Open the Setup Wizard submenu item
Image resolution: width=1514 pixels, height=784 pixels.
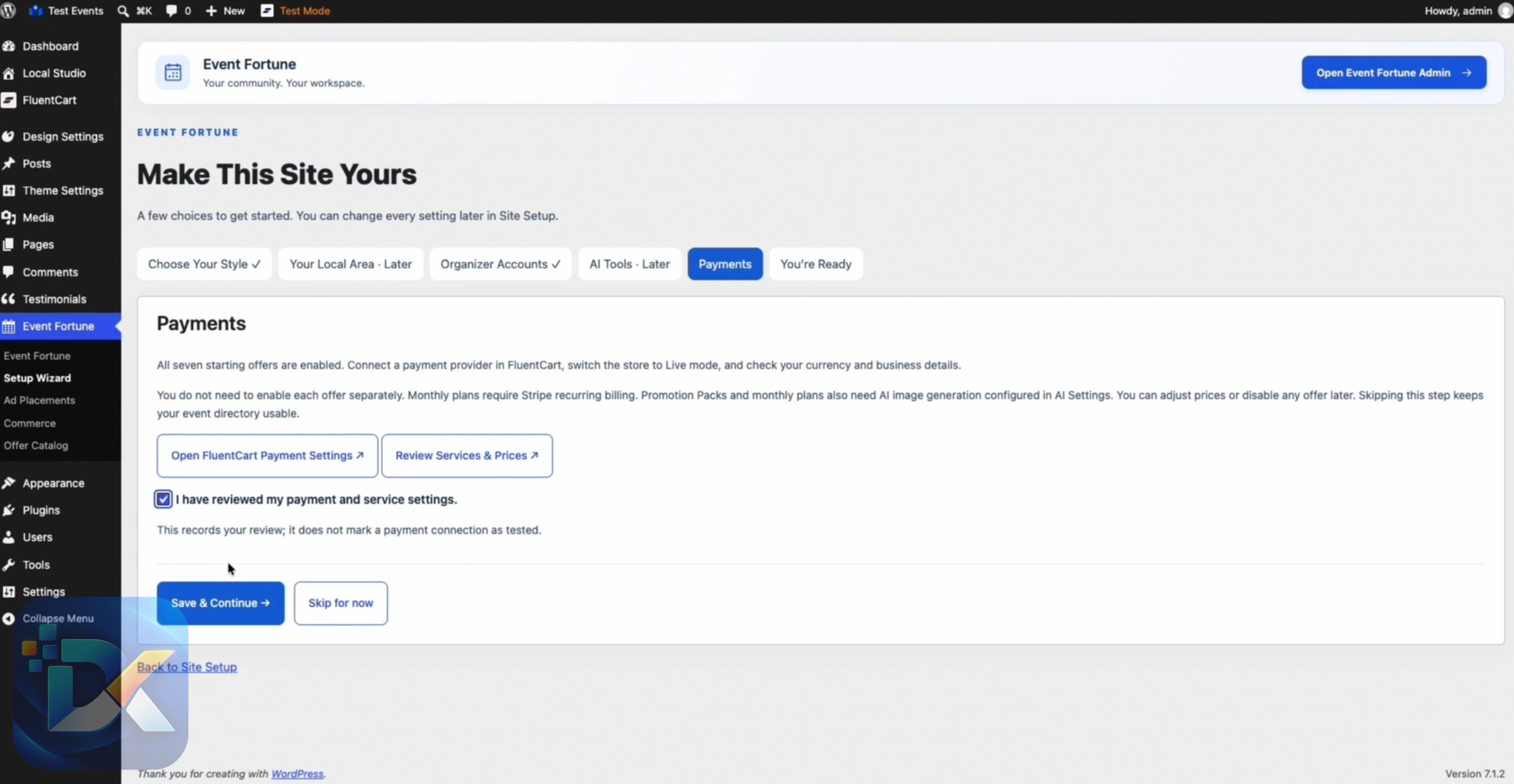(x=37, y=378)
